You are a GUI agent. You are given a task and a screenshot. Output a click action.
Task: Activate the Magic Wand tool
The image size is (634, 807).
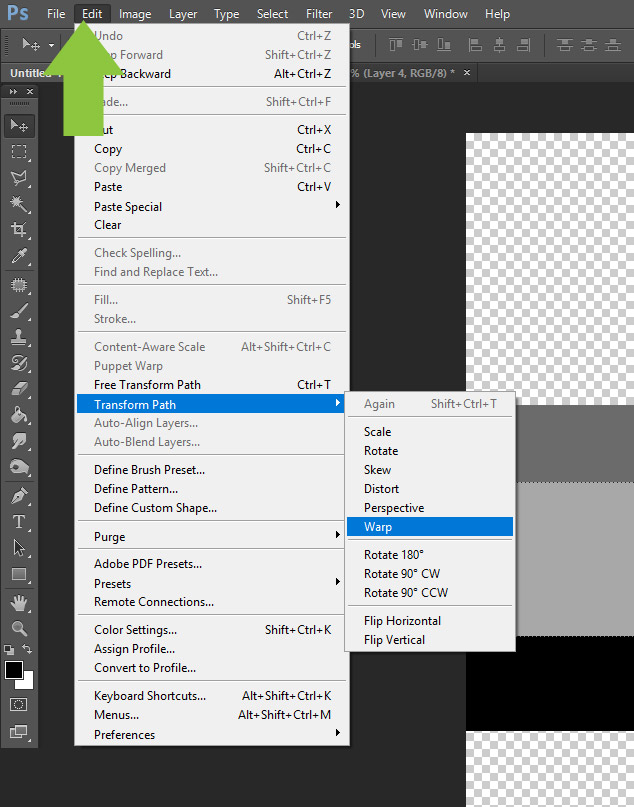point(19,204)
